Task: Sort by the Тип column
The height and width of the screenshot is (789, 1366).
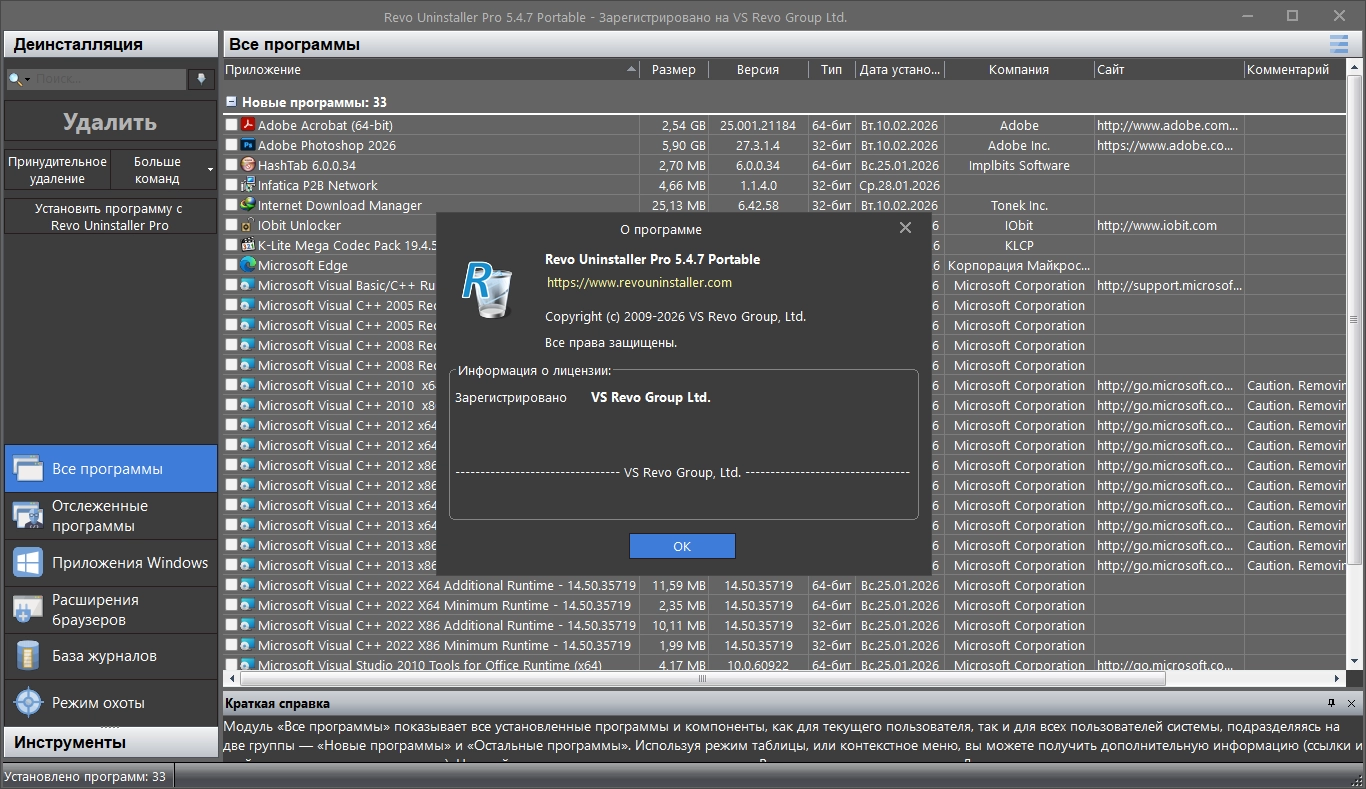Action: [832, 69]
